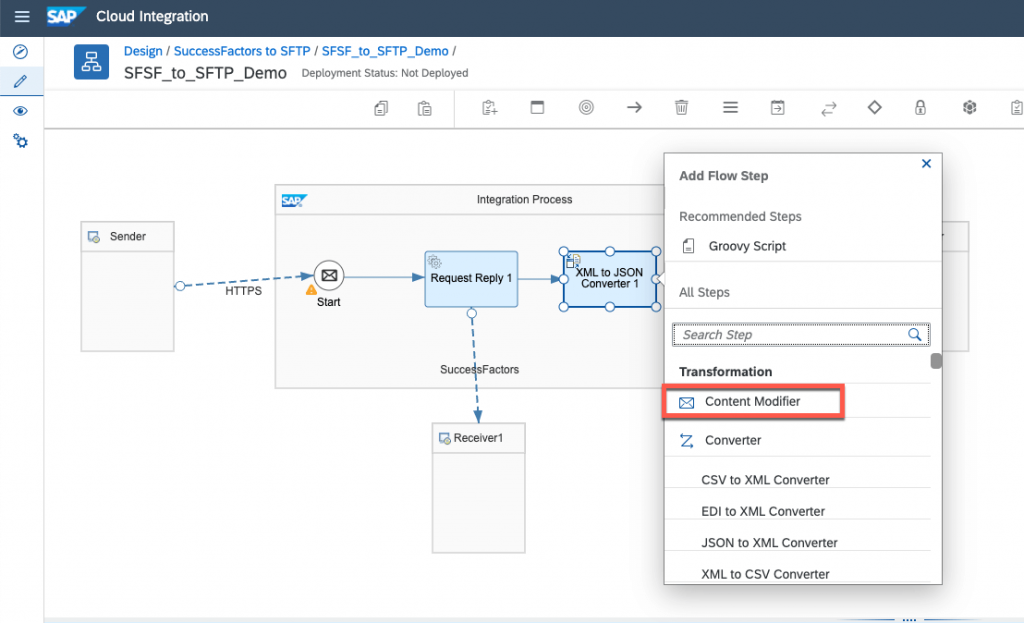The height and width of the screenshot is (623, 1024).
Task: Focus the Search Step field
Action: pyautogui.click(x=801, y=335)
